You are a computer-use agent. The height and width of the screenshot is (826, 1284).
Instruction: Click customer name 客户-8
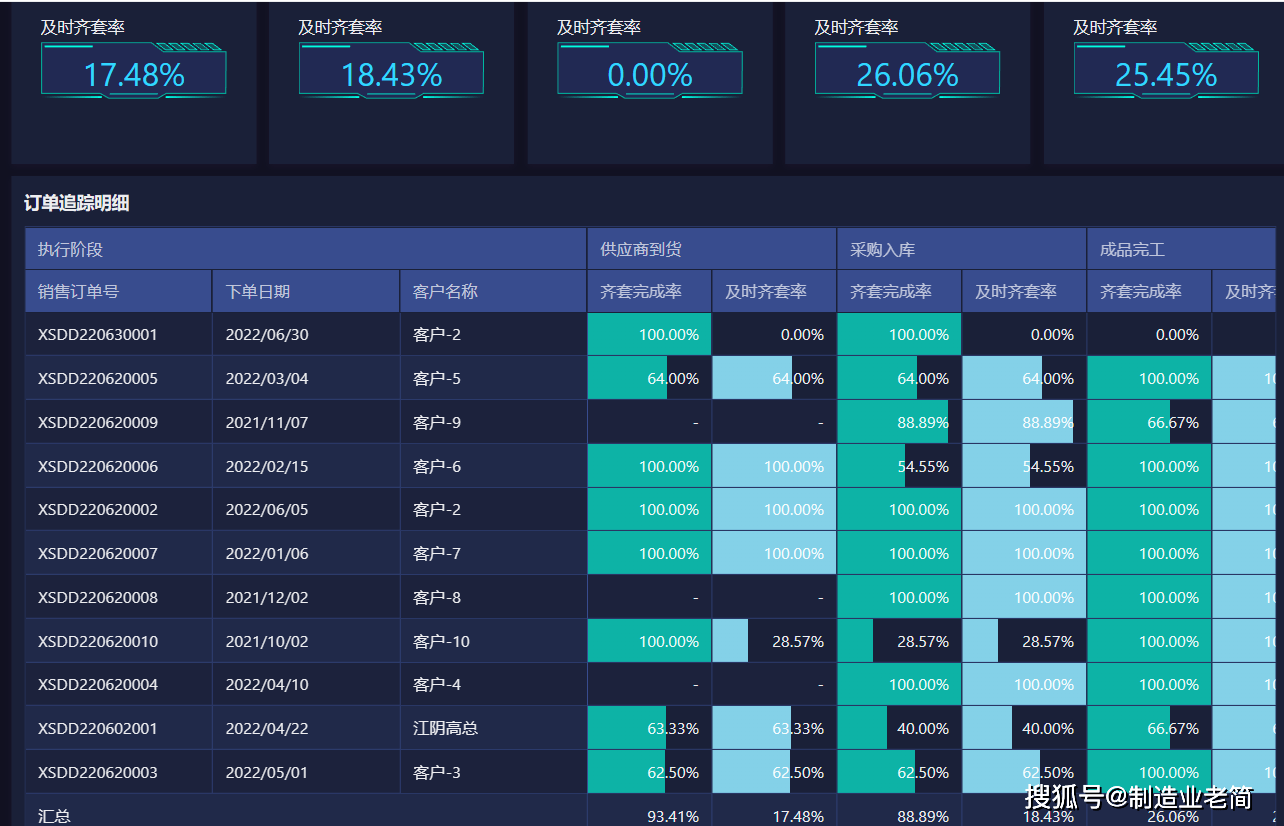coord(437,598)
